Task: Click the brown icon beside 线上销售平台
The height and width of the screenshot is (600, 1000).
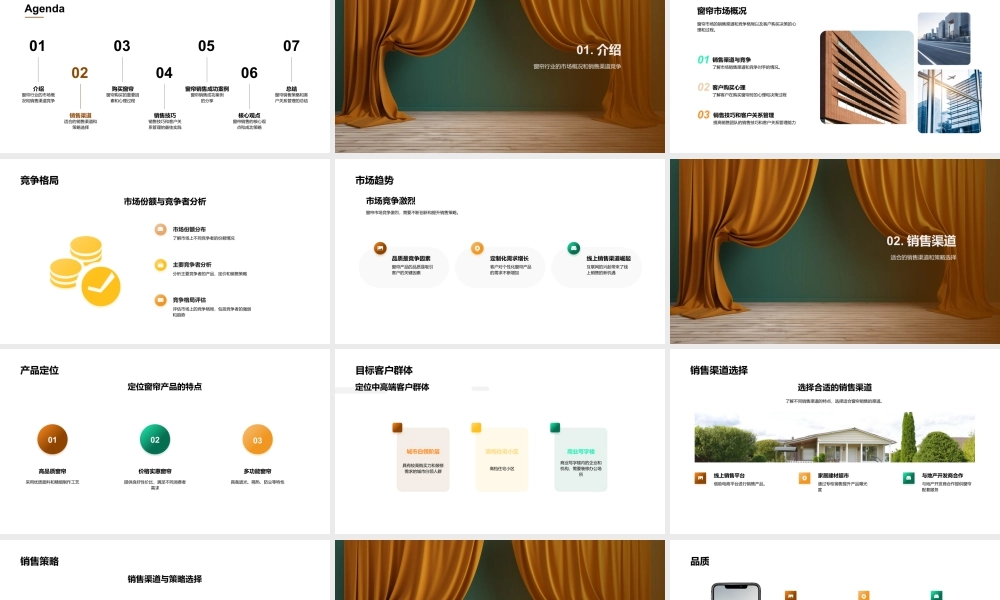Action: [700, 478]
